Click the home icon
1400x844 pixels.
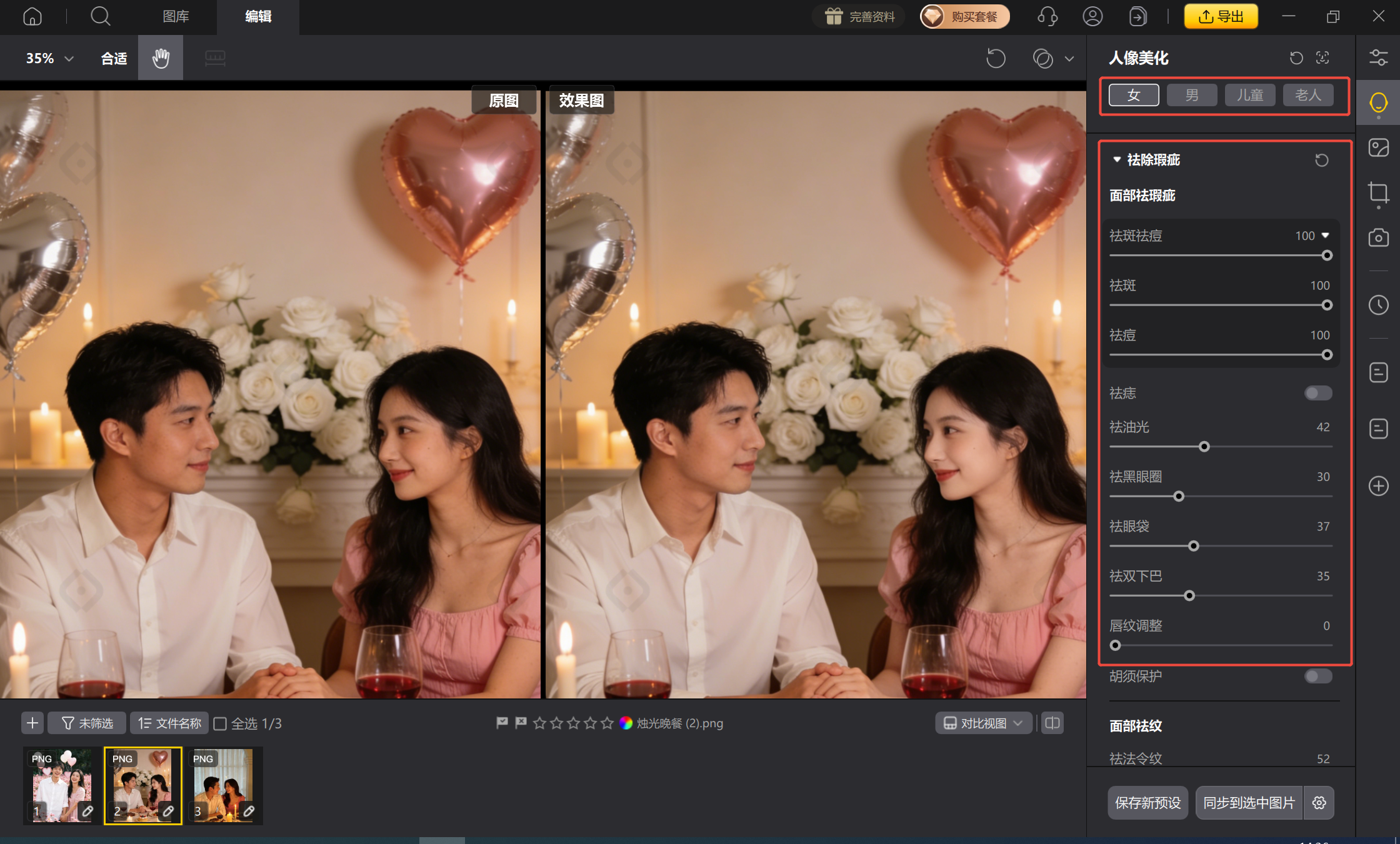pyautogui.click(x=32, y=16)
